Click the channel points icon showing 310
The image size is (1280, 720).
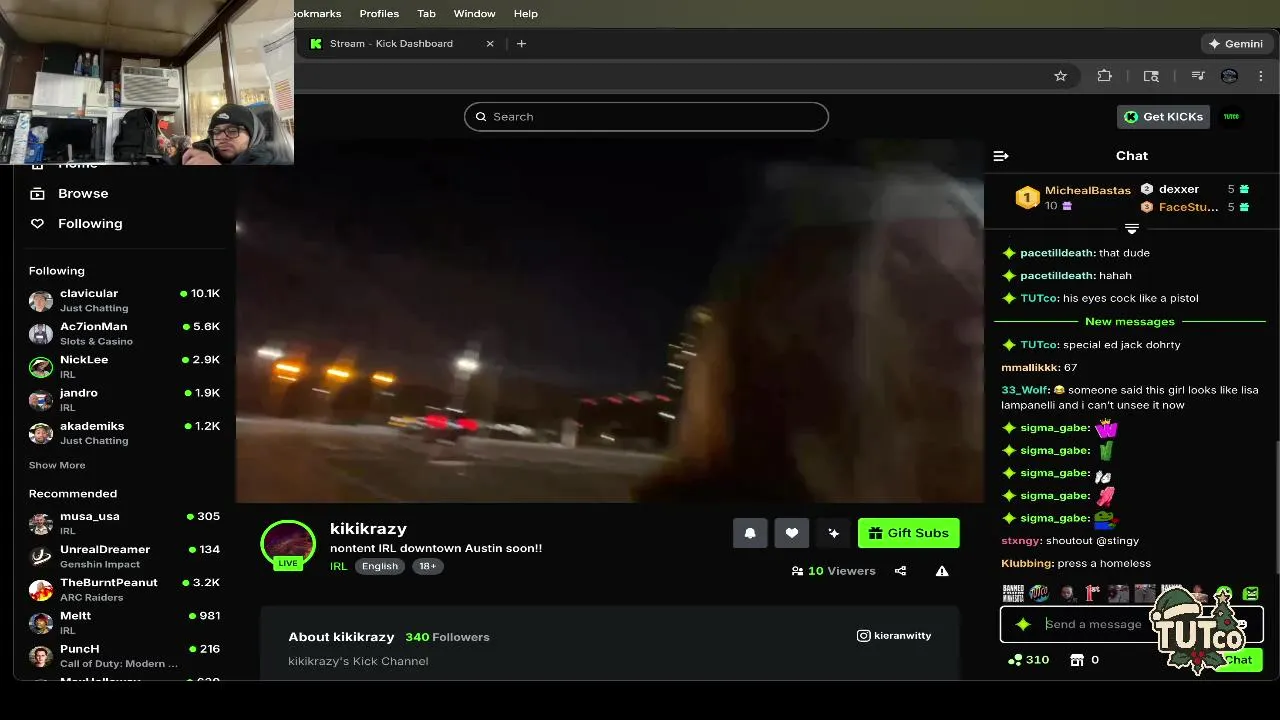pyautogui.click(x=1015, y=660)
